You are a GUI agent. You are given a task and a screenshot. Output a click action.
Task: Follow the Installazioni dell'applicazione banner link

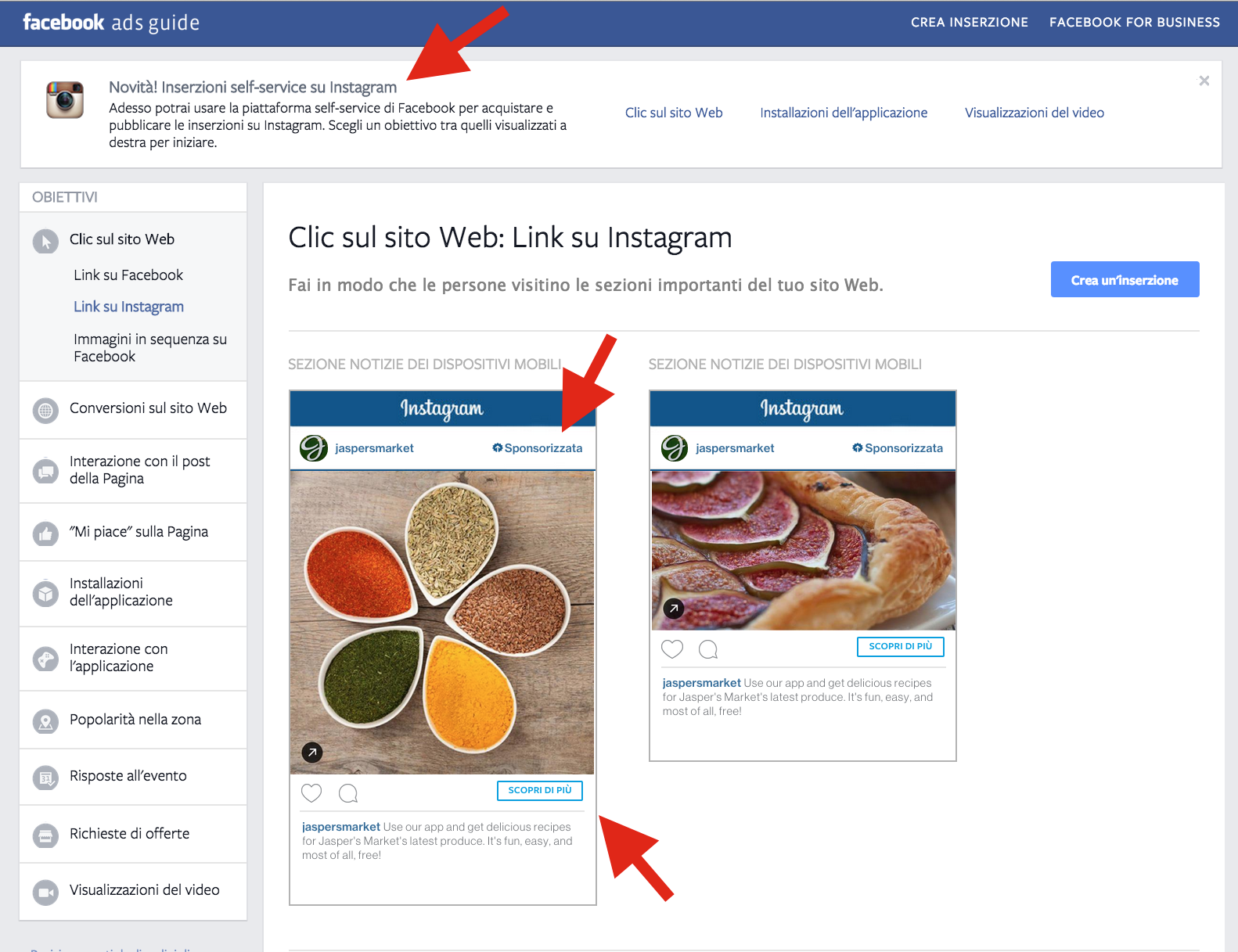tap(843, 113)
